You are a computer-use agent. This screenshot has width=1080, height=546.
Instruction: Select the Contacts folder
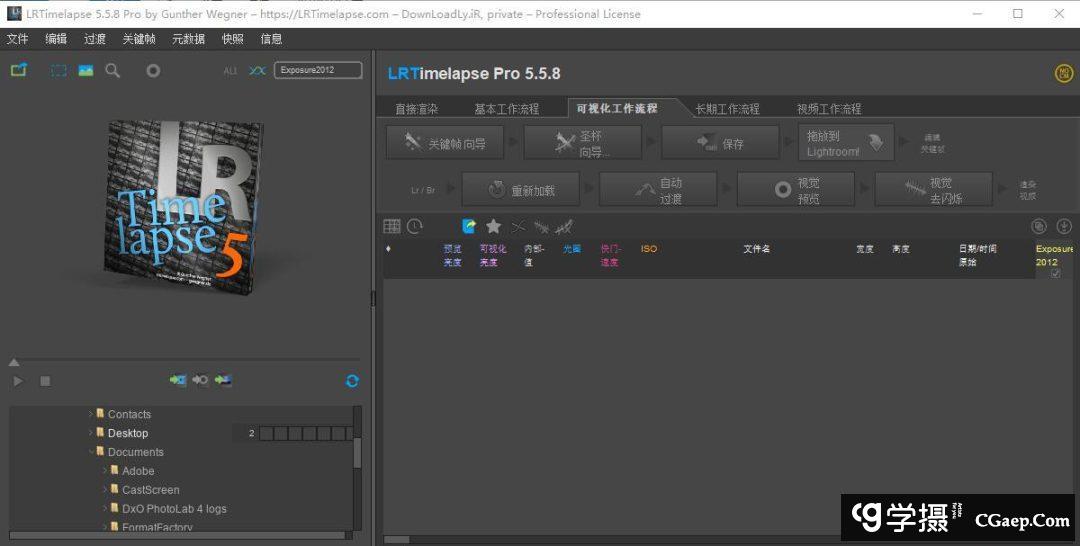[x=129, y=414]
